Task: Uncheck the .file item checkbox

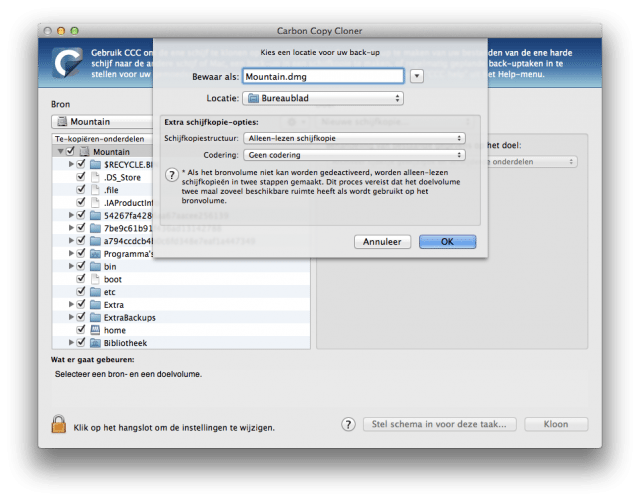Action: 81,189
